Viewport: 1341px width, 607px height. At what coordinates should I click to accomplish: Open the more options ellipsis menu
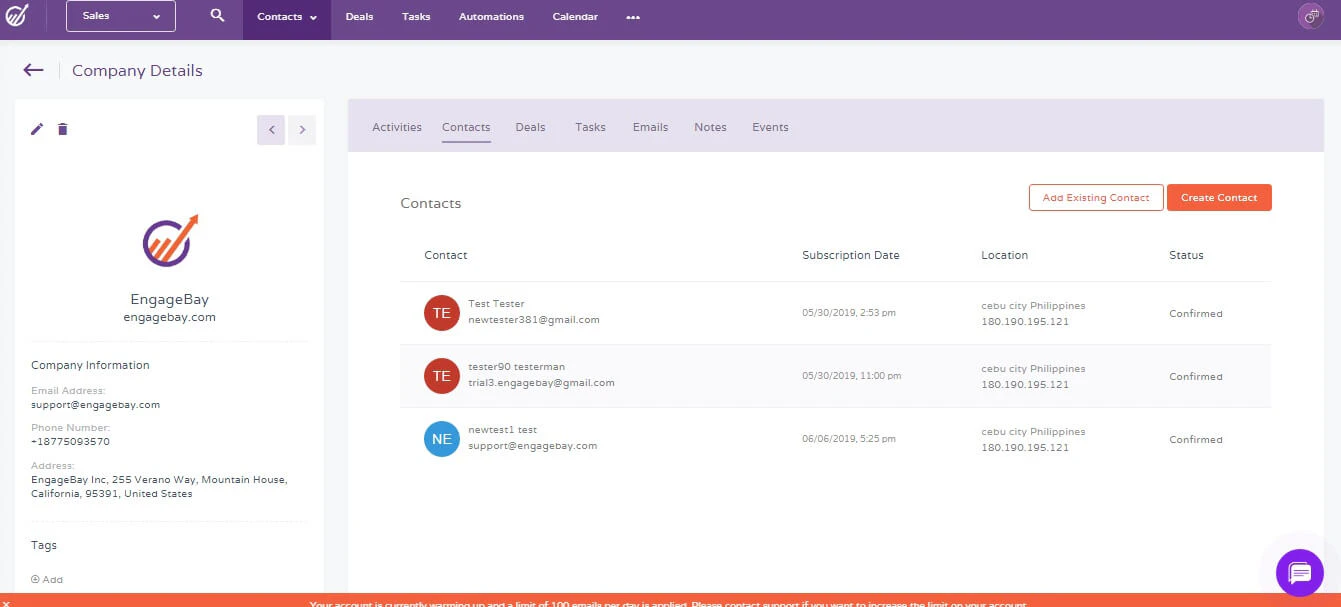[x=633, y=17]
